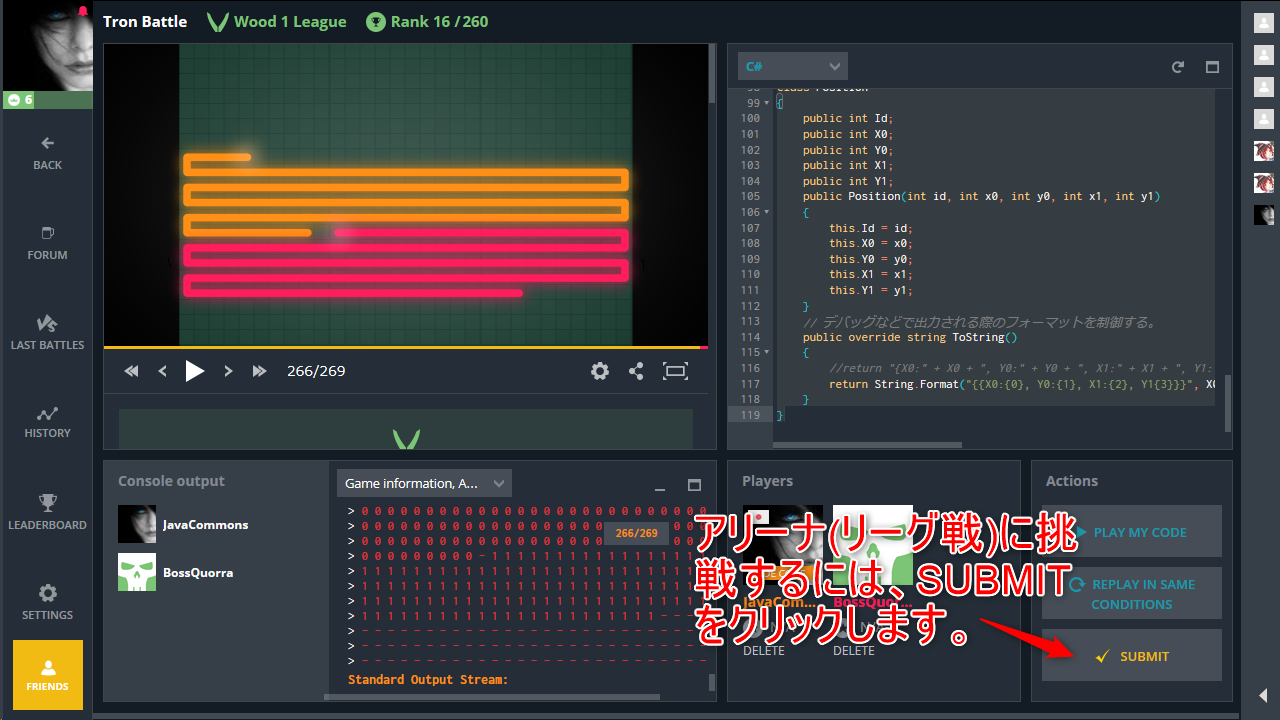The image size is (1280, 720).
Task: Skip to the last frame with fast-forward icon
Action: tap(260, 371)
